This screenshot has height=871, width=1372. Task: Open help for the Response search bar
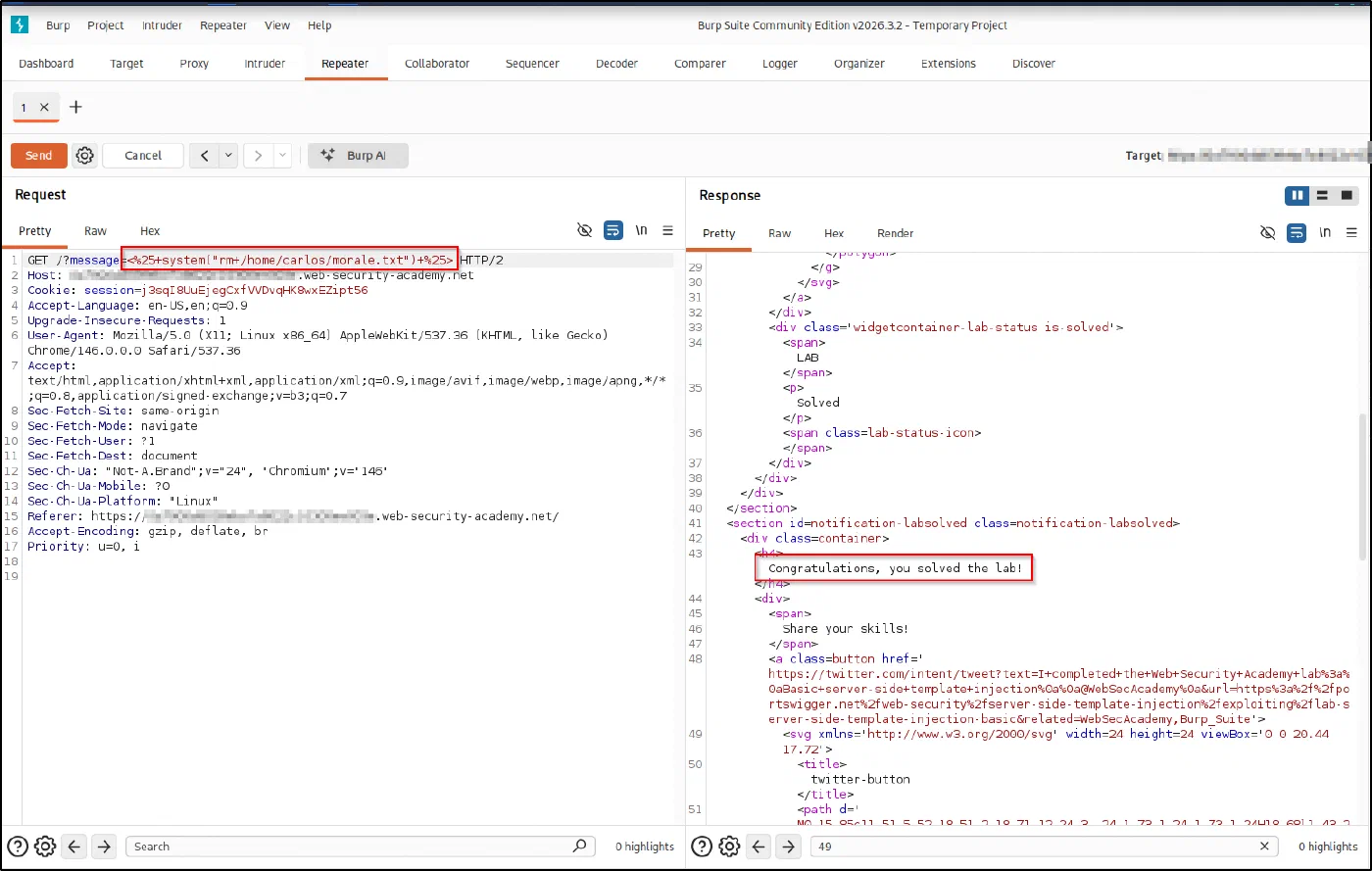tap(701, 847)
